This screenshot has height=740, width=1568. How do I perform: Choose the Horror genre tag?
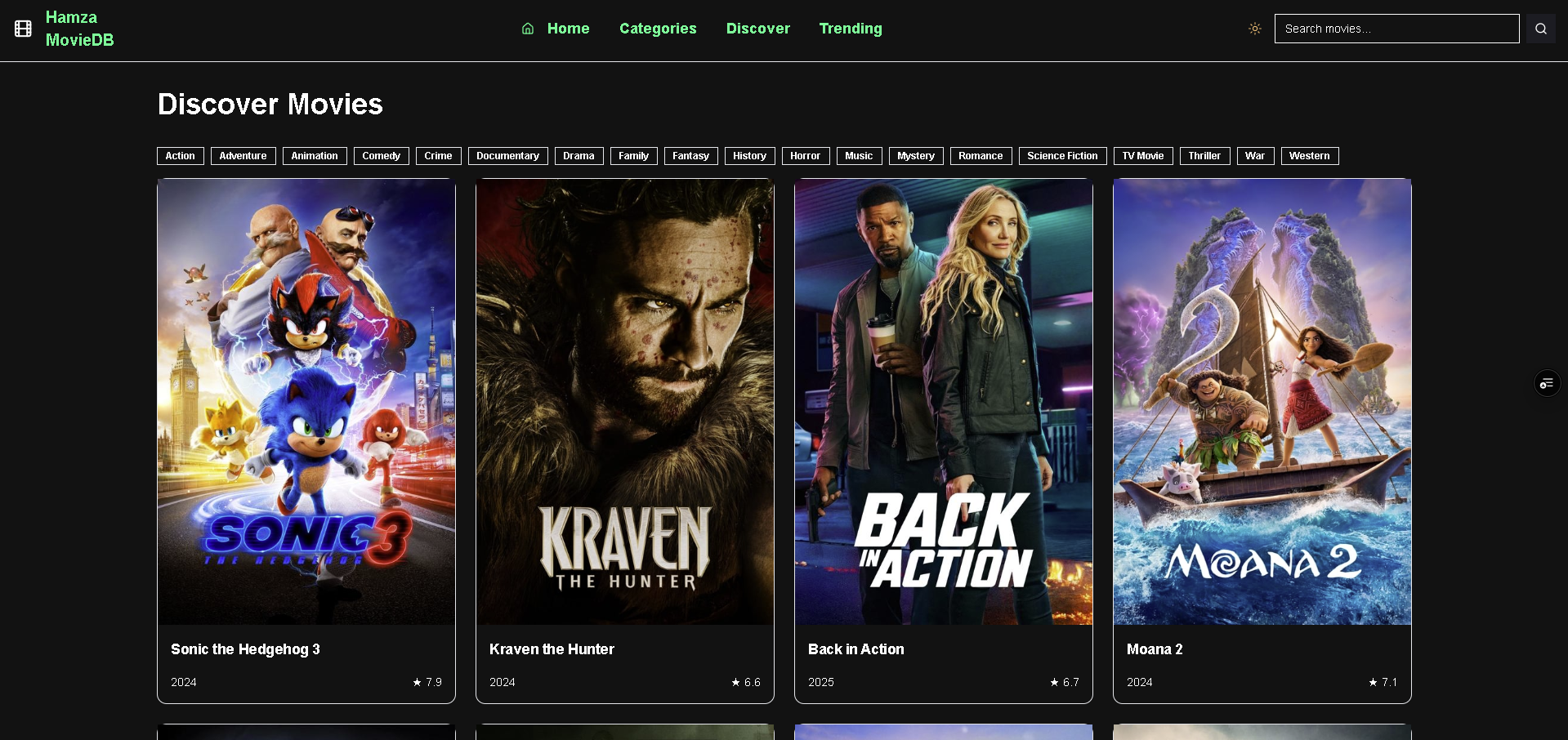tap(805, 156)
